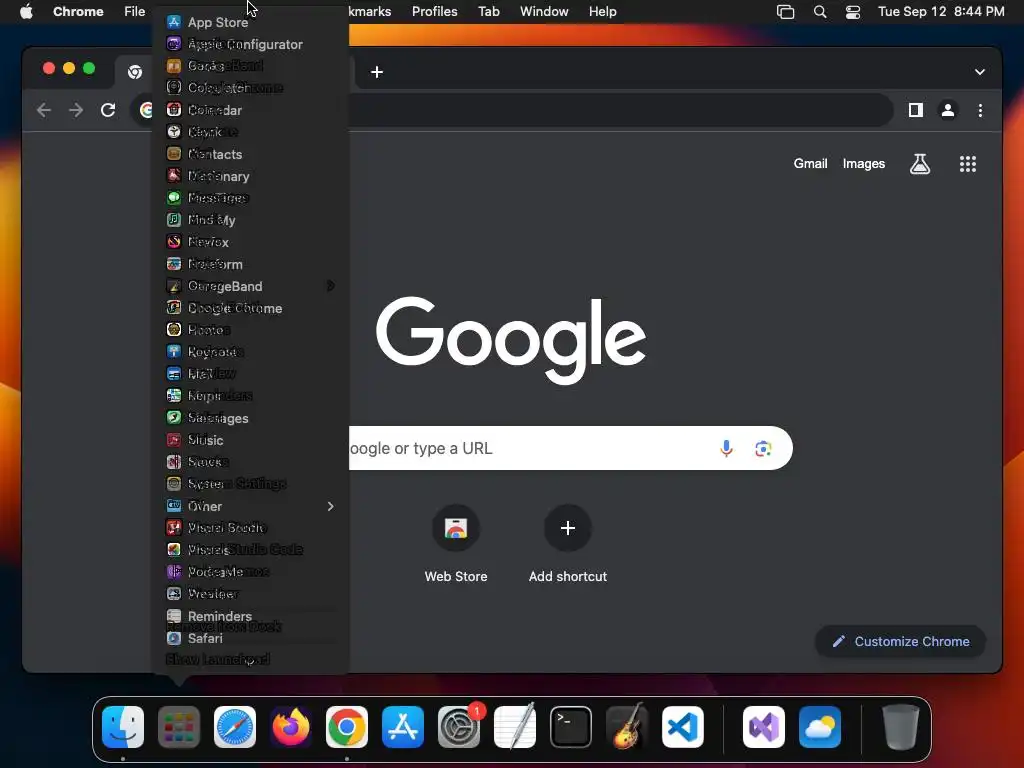Image resolution: width=1024 pixels, height=768 pixels.
Task: Launch Terminal from the Dock
Action: (571, 727)
